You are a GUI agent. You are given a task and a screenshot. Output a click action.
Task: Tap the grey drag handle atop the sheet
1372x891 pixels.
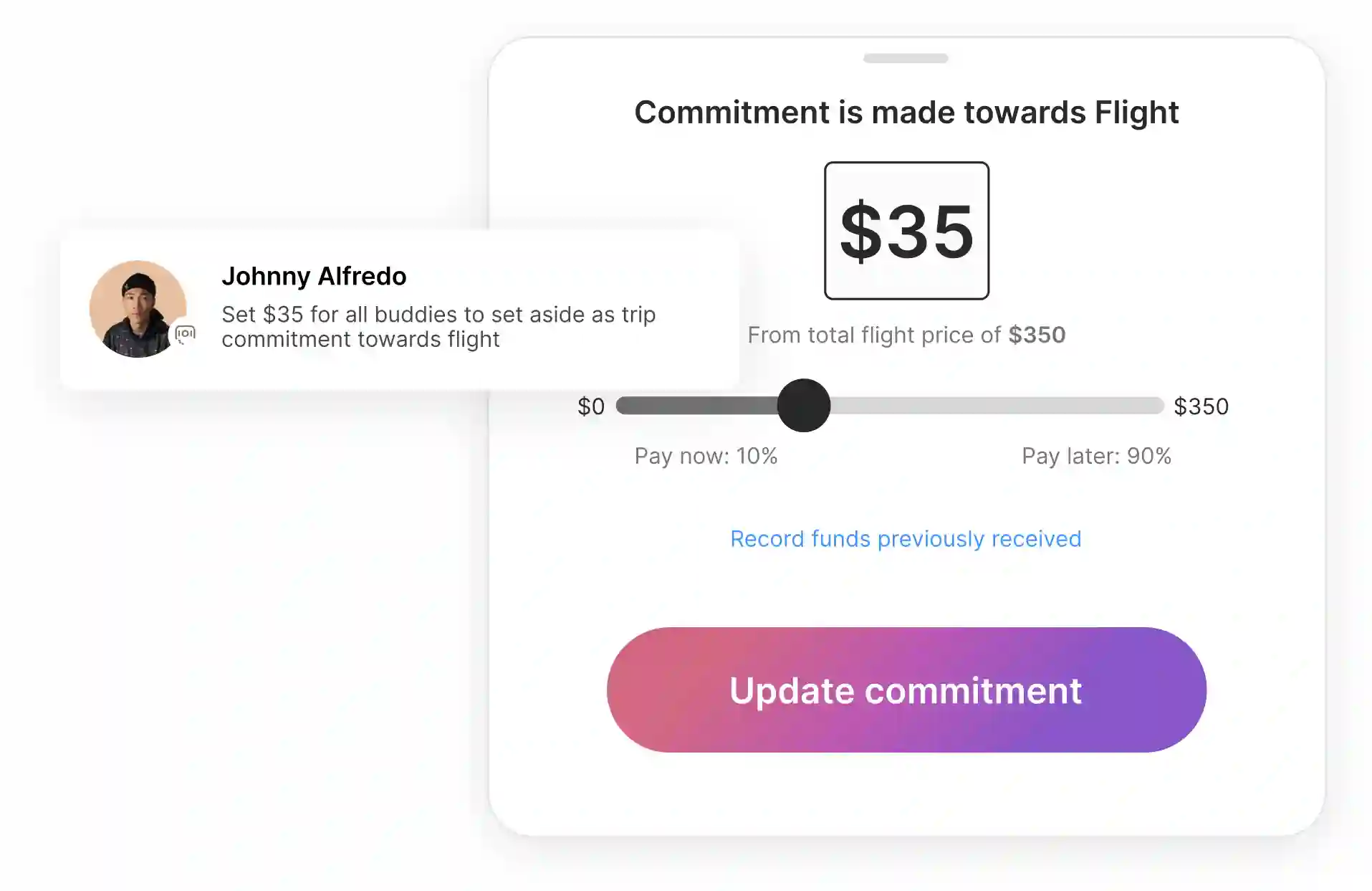(x=906, y=58)
